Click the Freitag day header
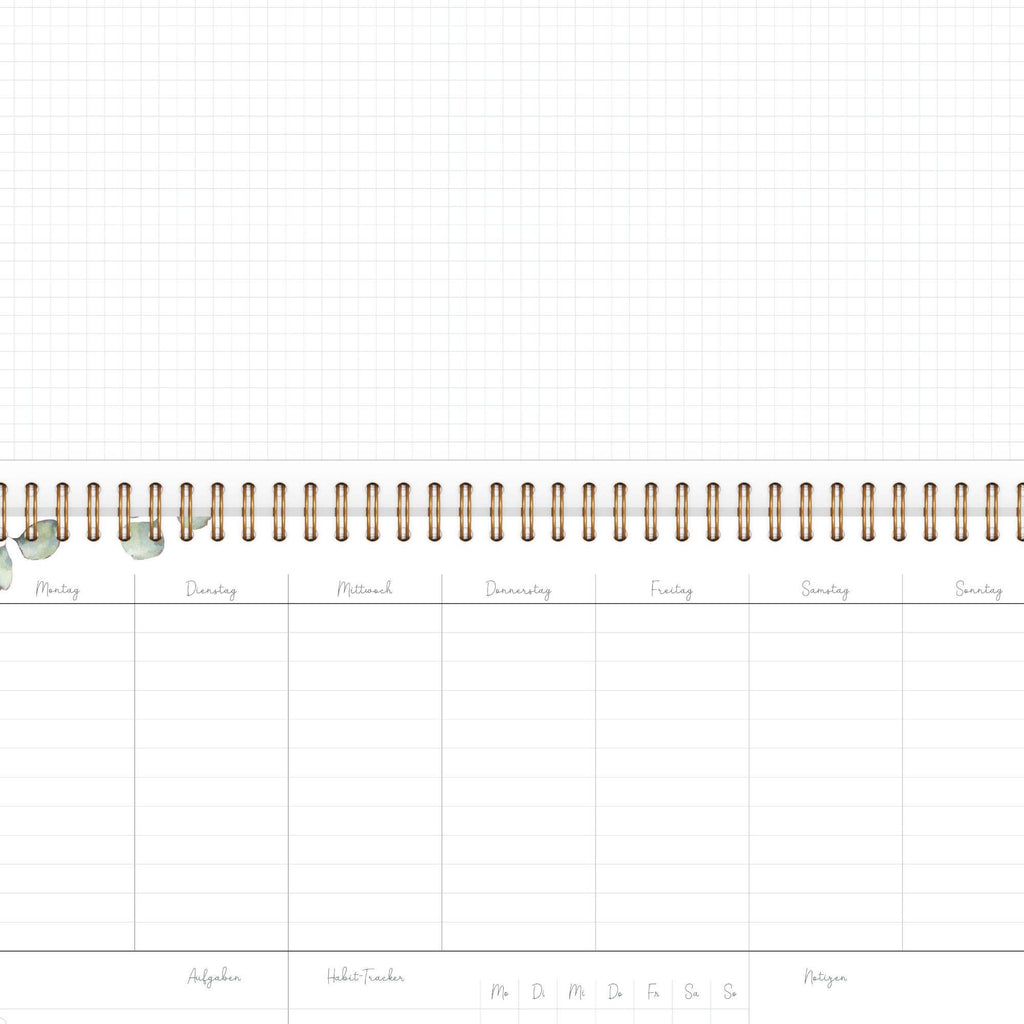Image resolution: width=1024 pixels, height=1024 pixels. (671, 589)
